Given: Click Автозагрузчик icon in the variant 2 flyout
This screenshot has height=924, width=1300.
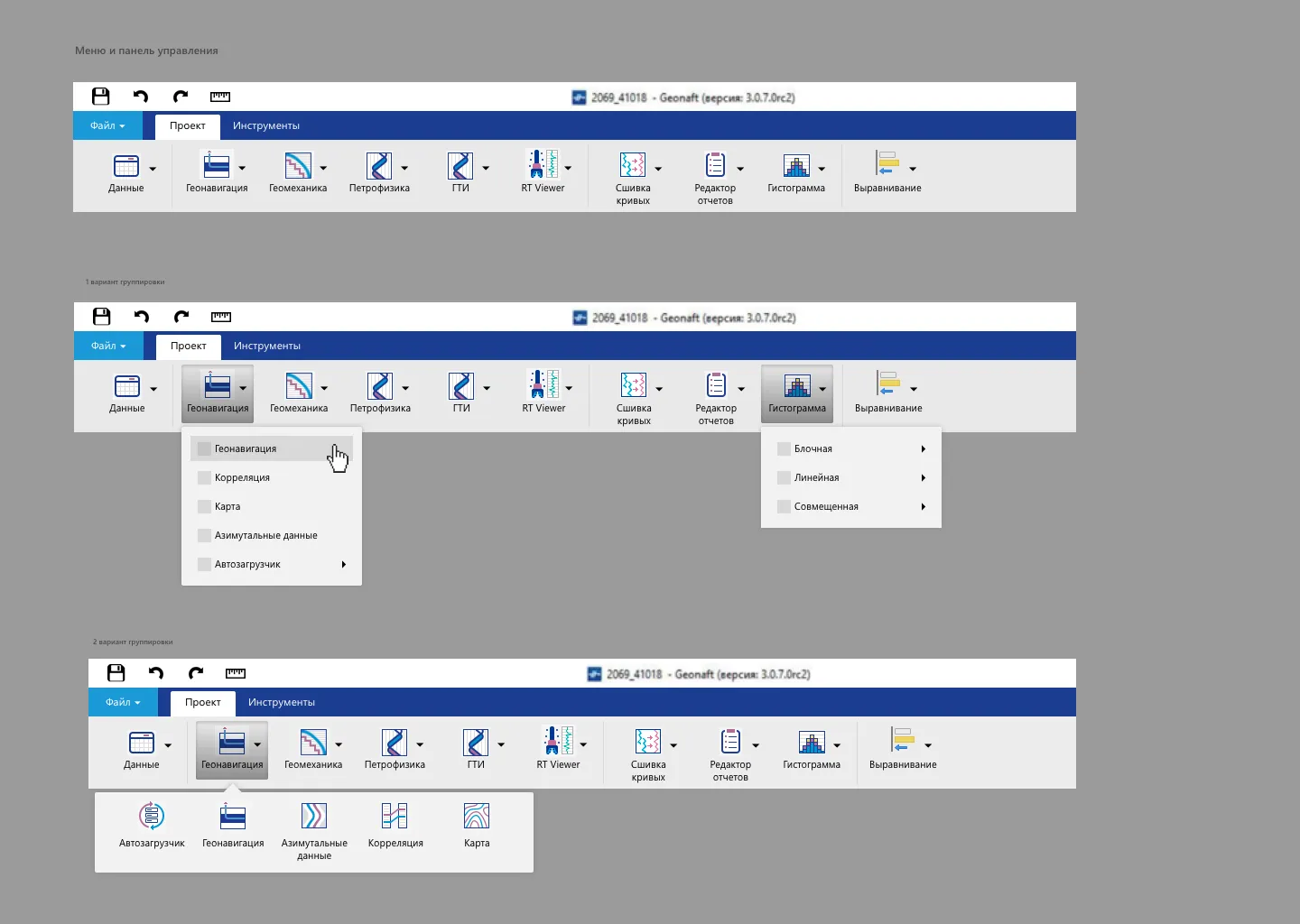Looking at the screenshot, I should (152, 817).
